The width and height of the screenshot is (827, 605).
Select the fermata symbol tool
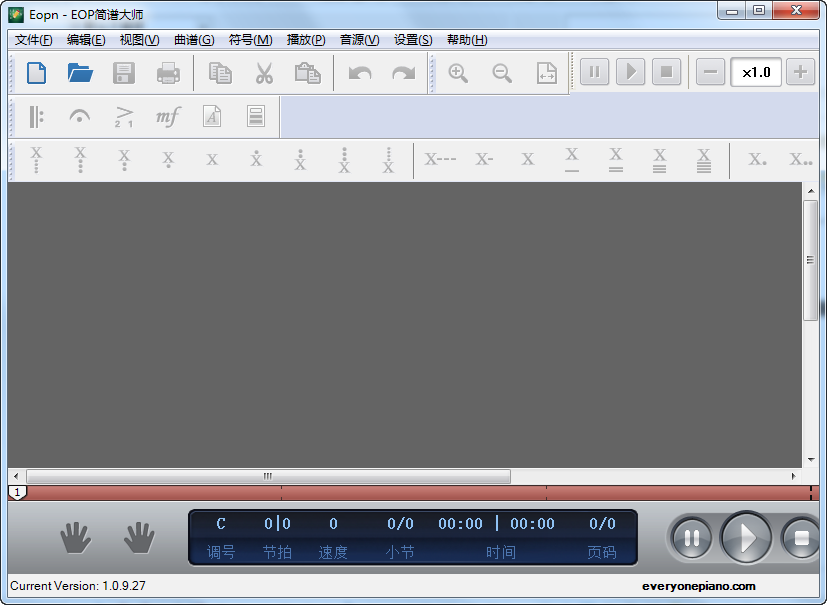click(x=81, y=117)
